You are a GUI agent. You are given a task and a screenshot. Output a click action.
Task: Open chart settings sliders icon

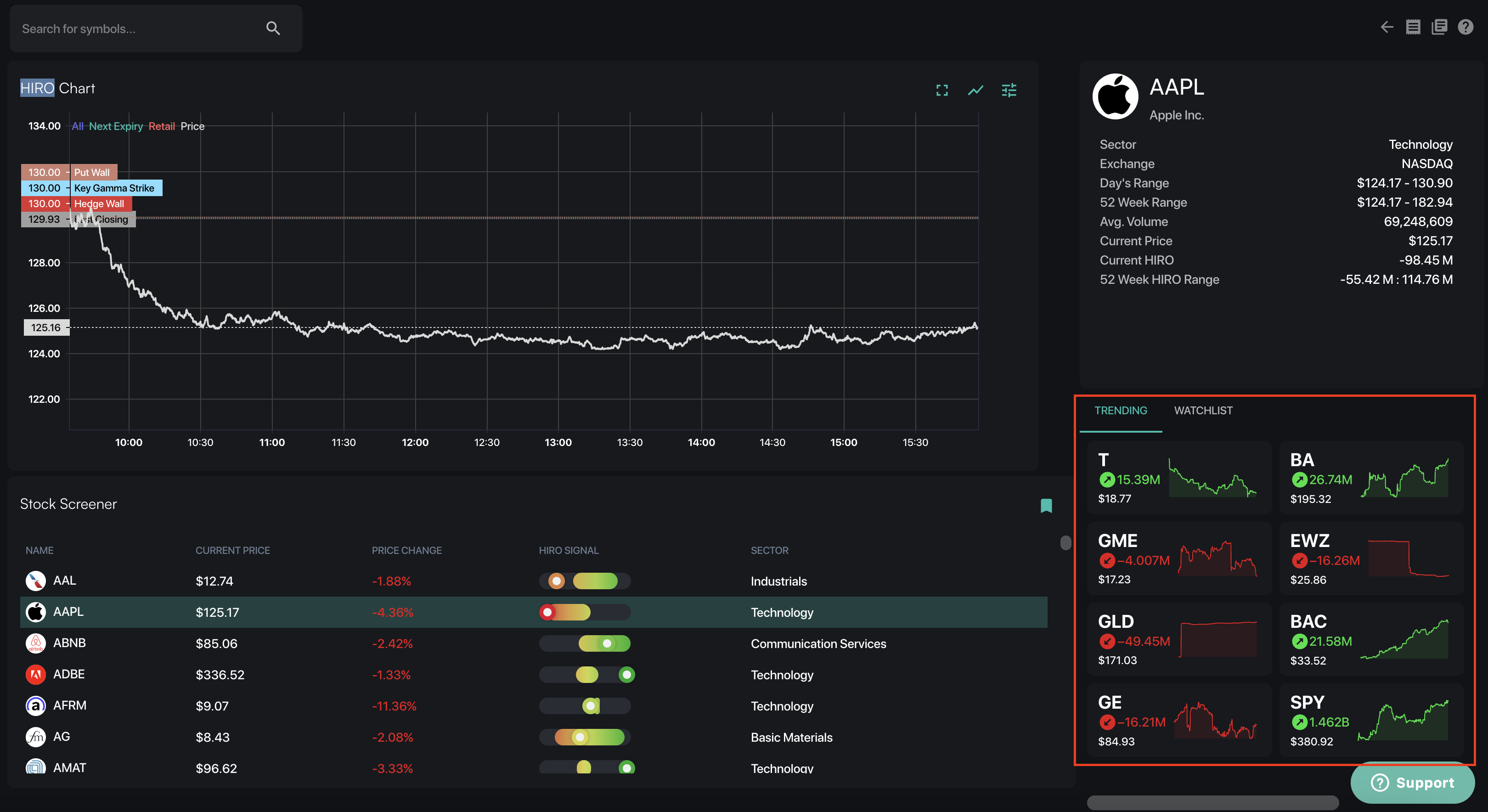1009,90
